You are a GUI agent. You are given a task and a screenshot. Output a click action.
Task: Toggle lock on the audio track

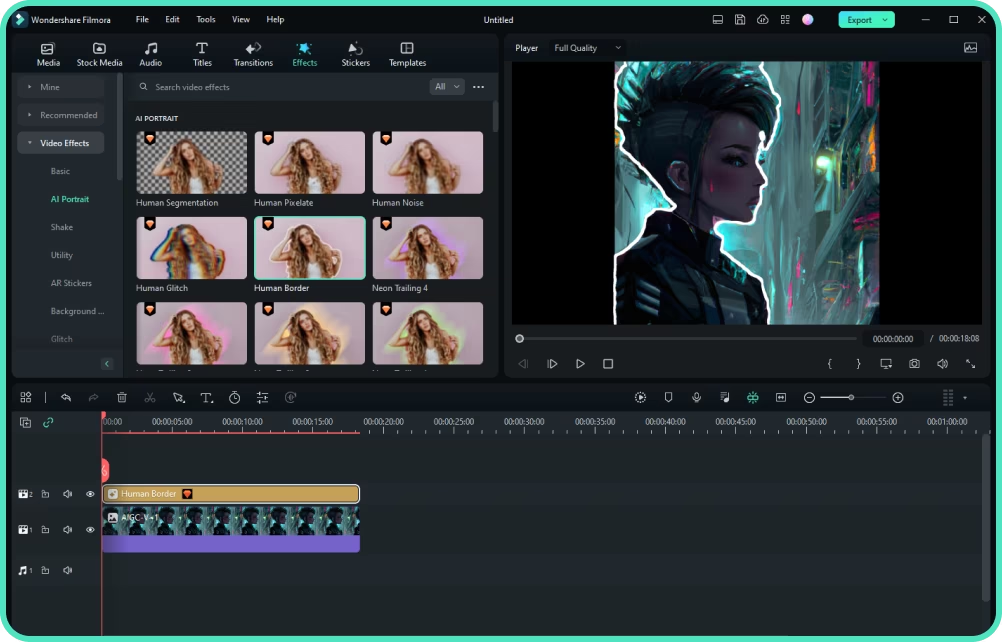(45, 570)
